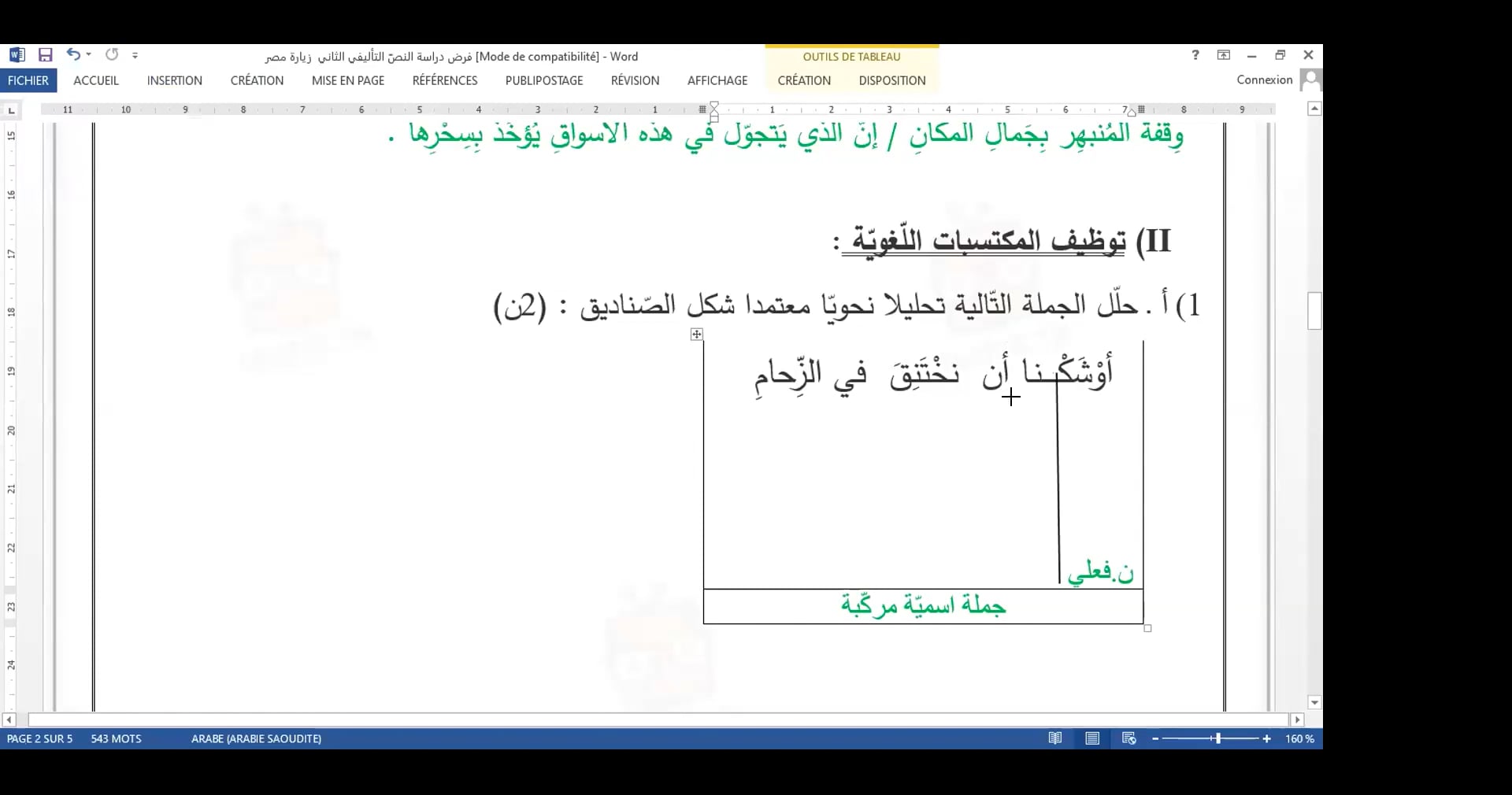Open the AFFICHAGE tab

tap(717, 80)
